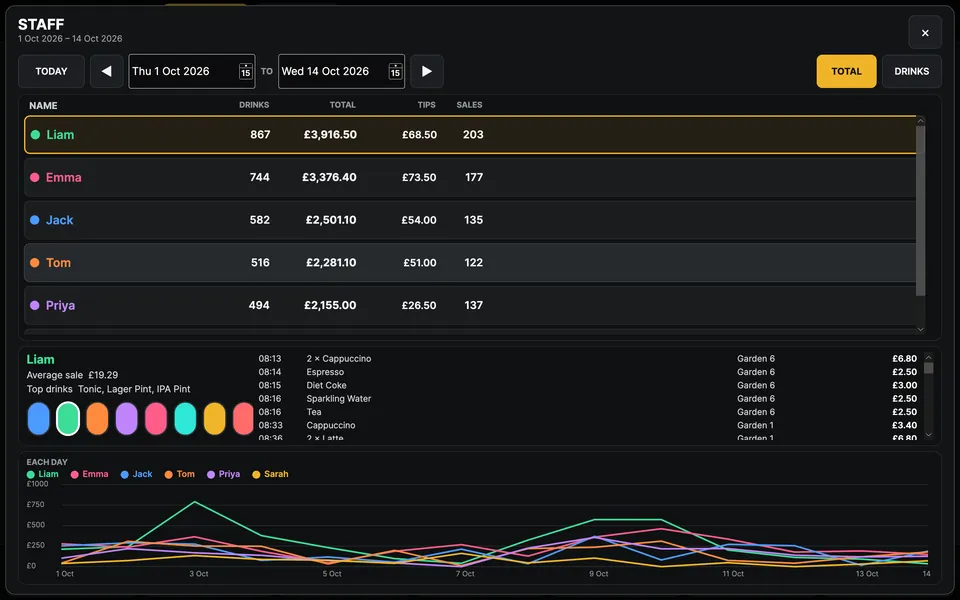This screenshot has width=960, height=600.
Task: Pick the selected green colour swatch
Action: click(68, 419)
